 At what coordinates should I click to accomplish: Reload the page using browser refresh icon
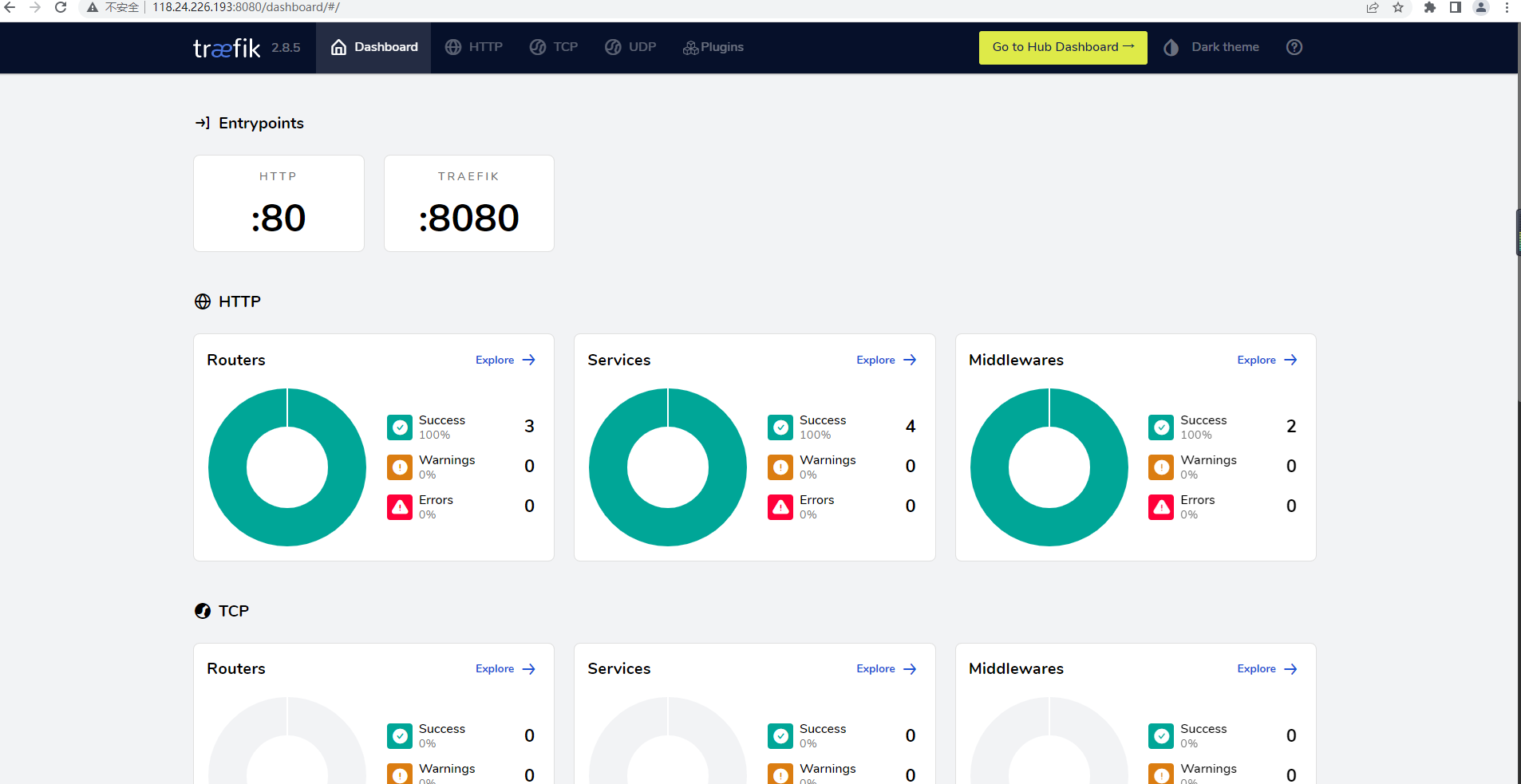coord(61,7)
